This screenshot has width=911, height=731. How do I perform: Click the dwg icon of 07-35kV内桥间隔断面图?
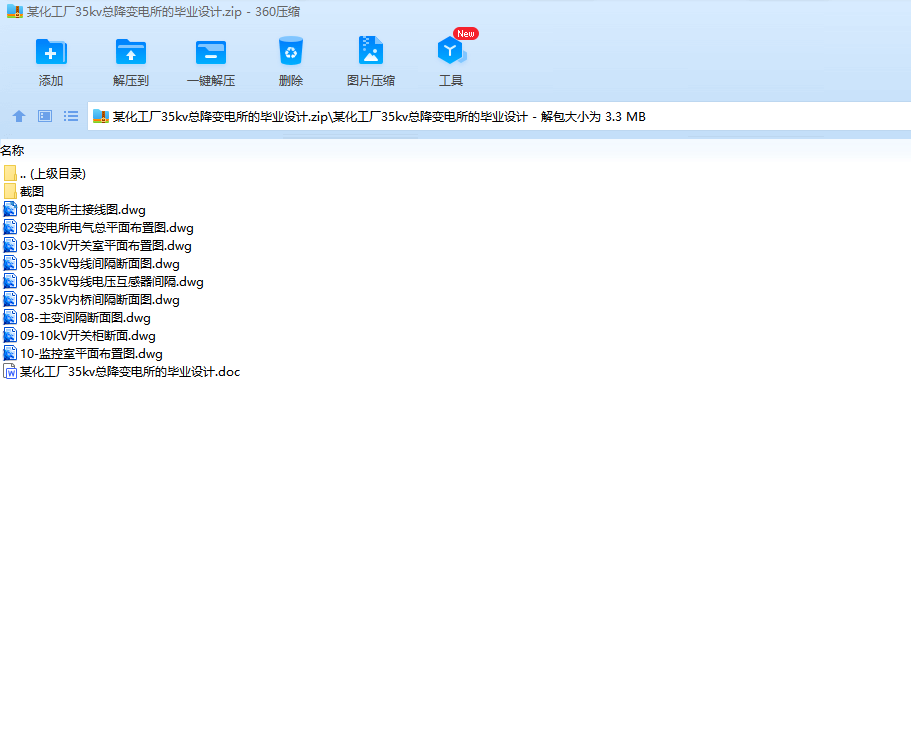[x=10, y=299]
